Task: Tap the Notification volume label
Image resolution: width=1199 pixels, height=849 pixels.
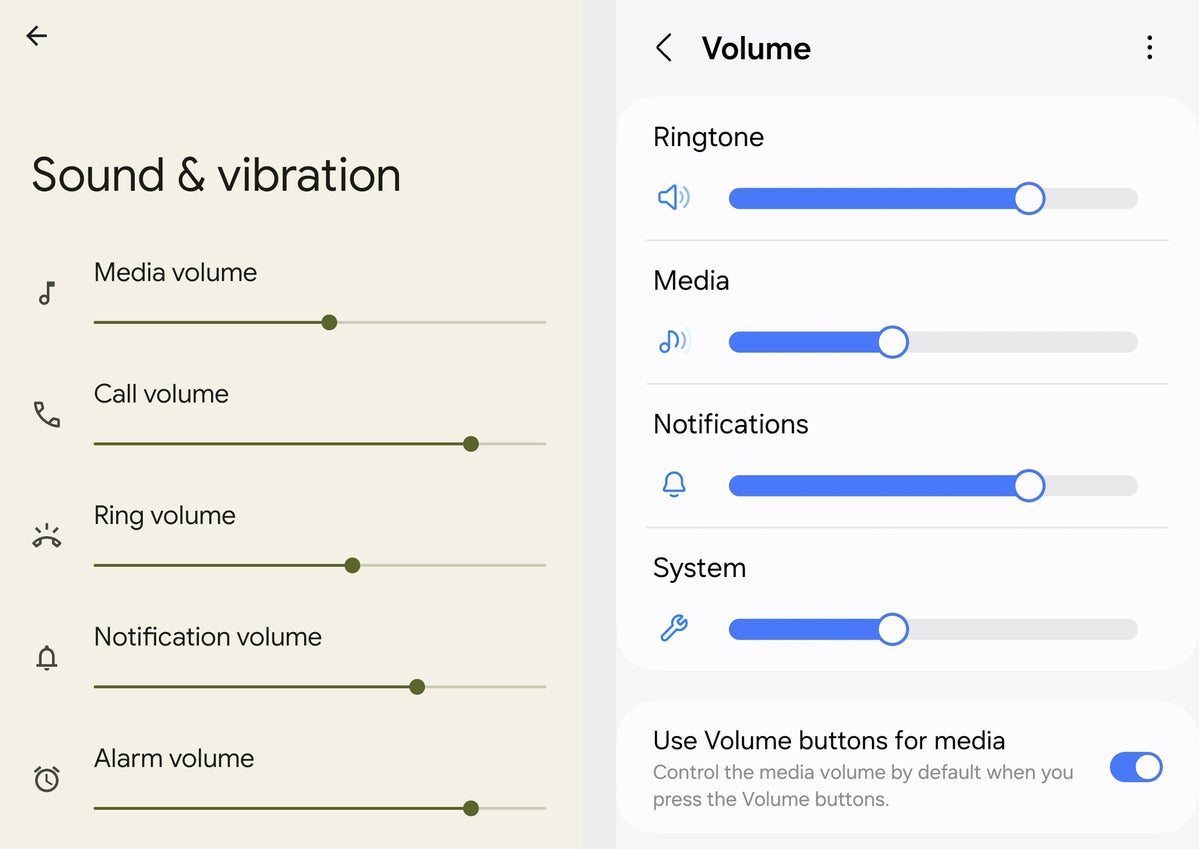Action: 208,636
